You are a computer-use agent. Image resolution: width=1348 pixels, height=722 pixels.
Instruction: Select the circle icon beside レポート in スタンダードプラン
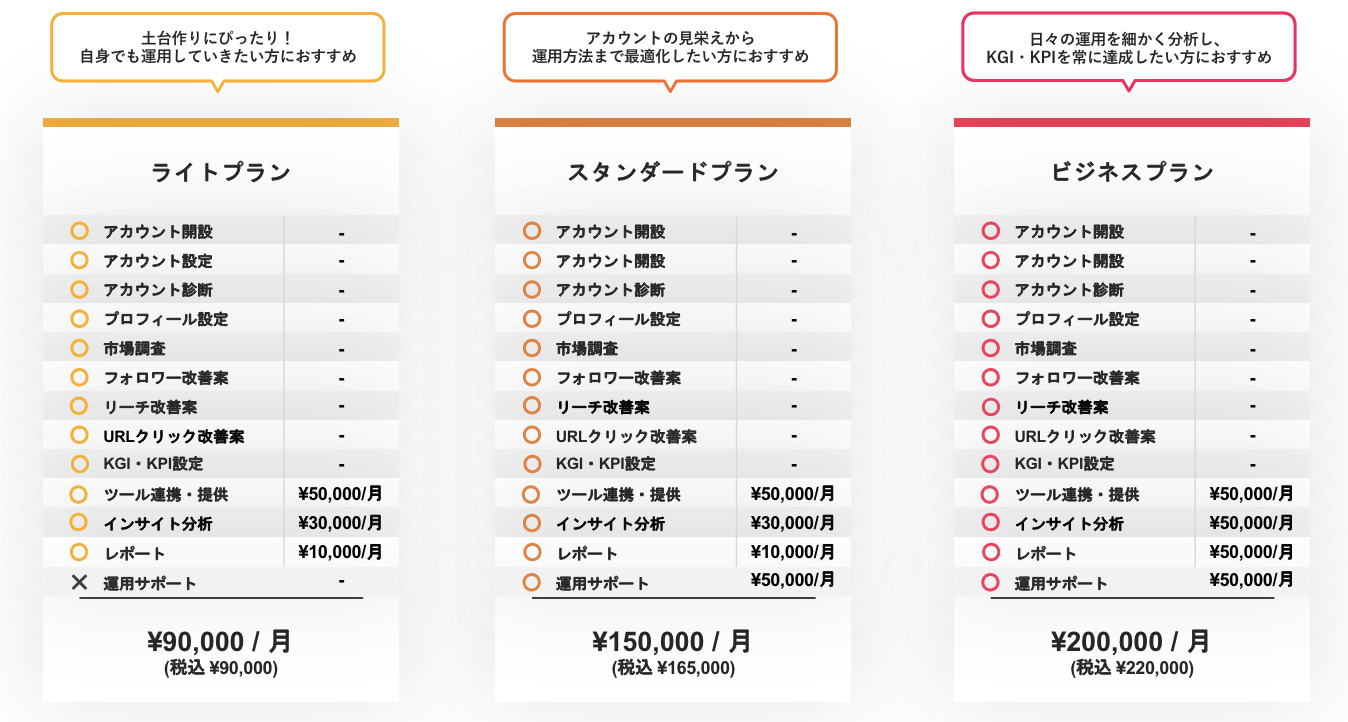(x=533, y=552)
